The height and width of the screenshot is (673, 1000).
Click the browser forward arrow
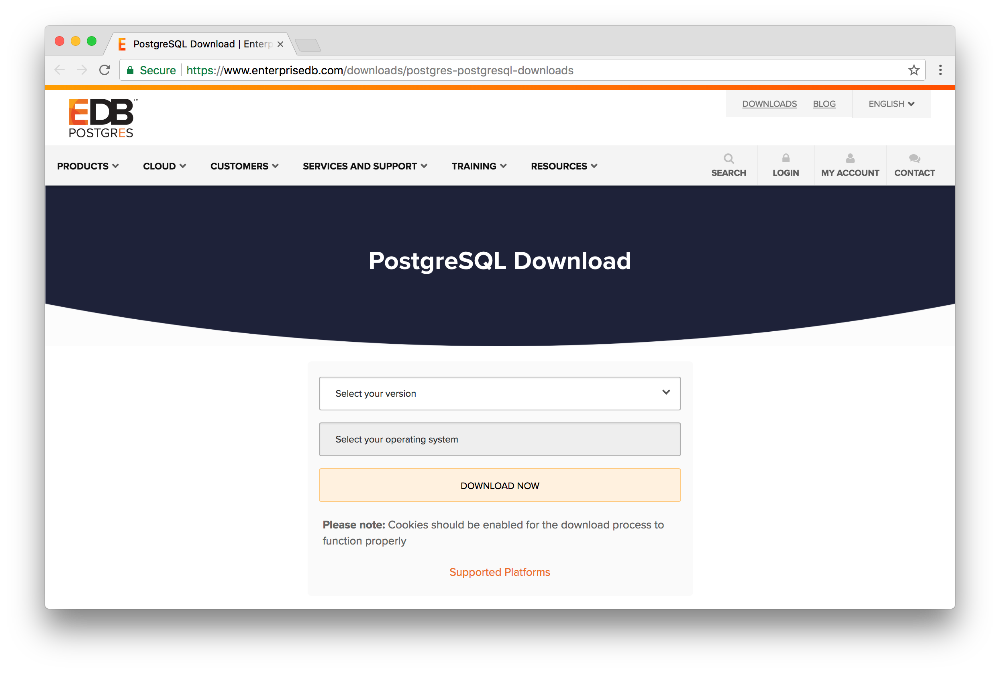82,70
